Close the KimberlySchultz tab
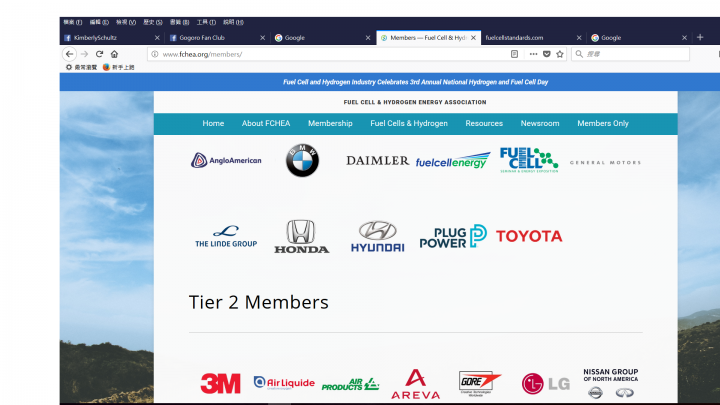 (x=157, y=38)
